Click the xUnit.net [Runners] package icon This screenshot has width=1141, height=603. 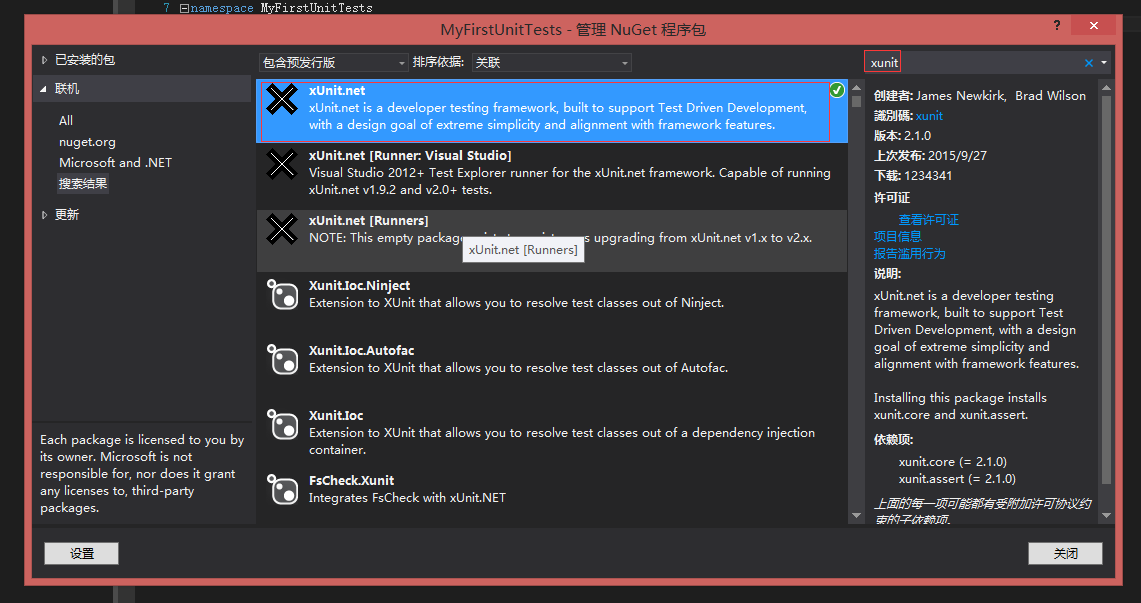(x=282, y=228)
